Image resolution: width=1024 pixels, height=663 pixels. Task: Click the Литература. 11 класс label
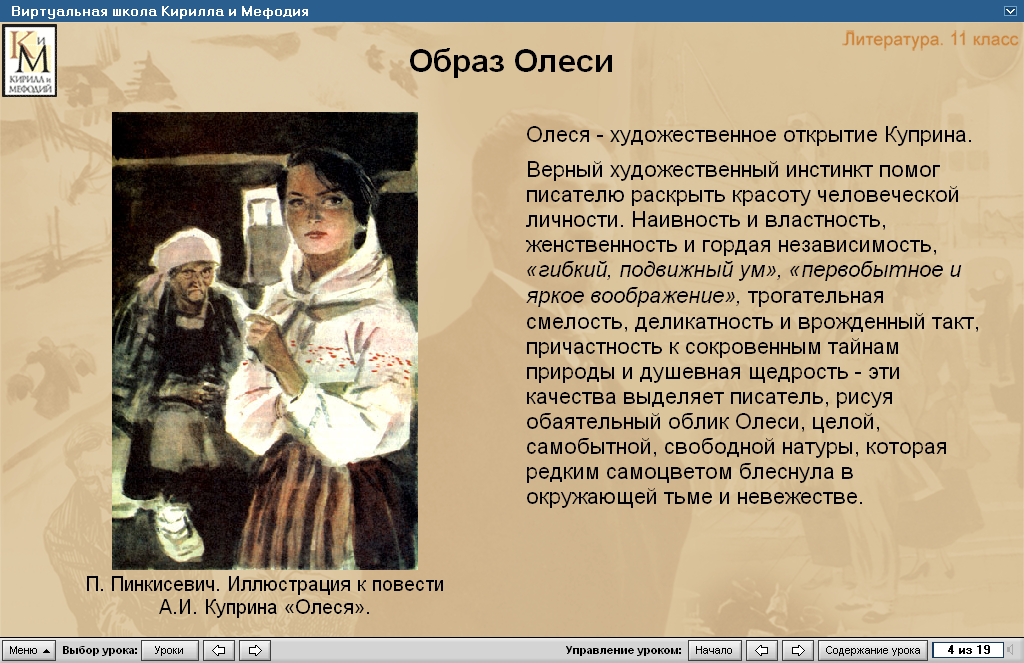click(931, 40)
